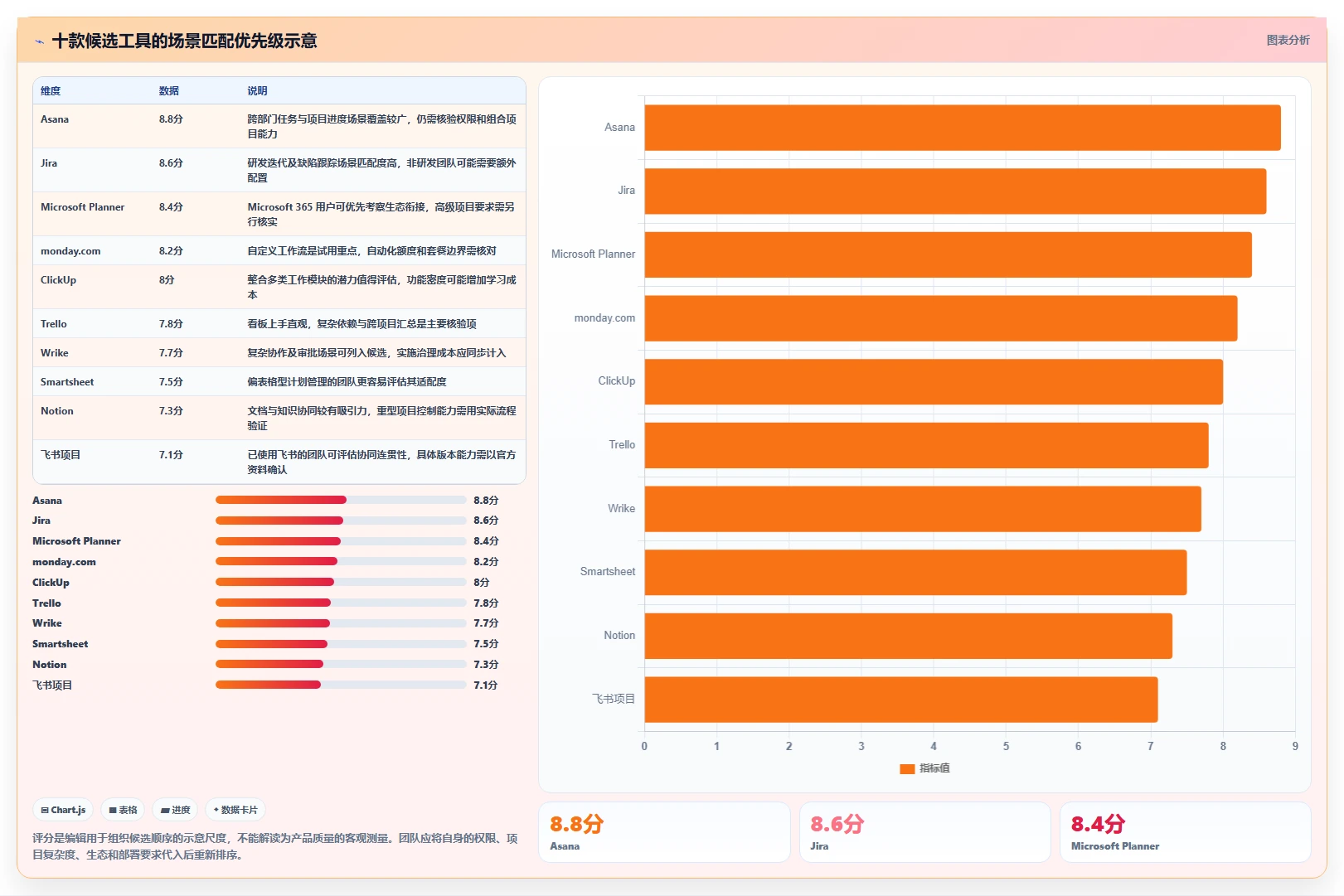
Task: Click the x-axis tick label 9
Action: pyautogui.click(x=1295, y=746)
